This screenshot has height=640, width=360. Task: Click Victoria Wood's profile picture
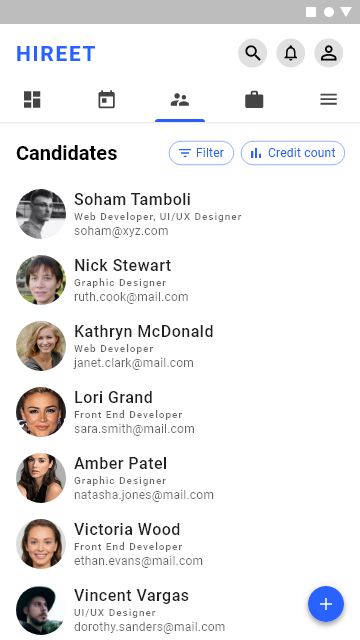coord(41,544)
